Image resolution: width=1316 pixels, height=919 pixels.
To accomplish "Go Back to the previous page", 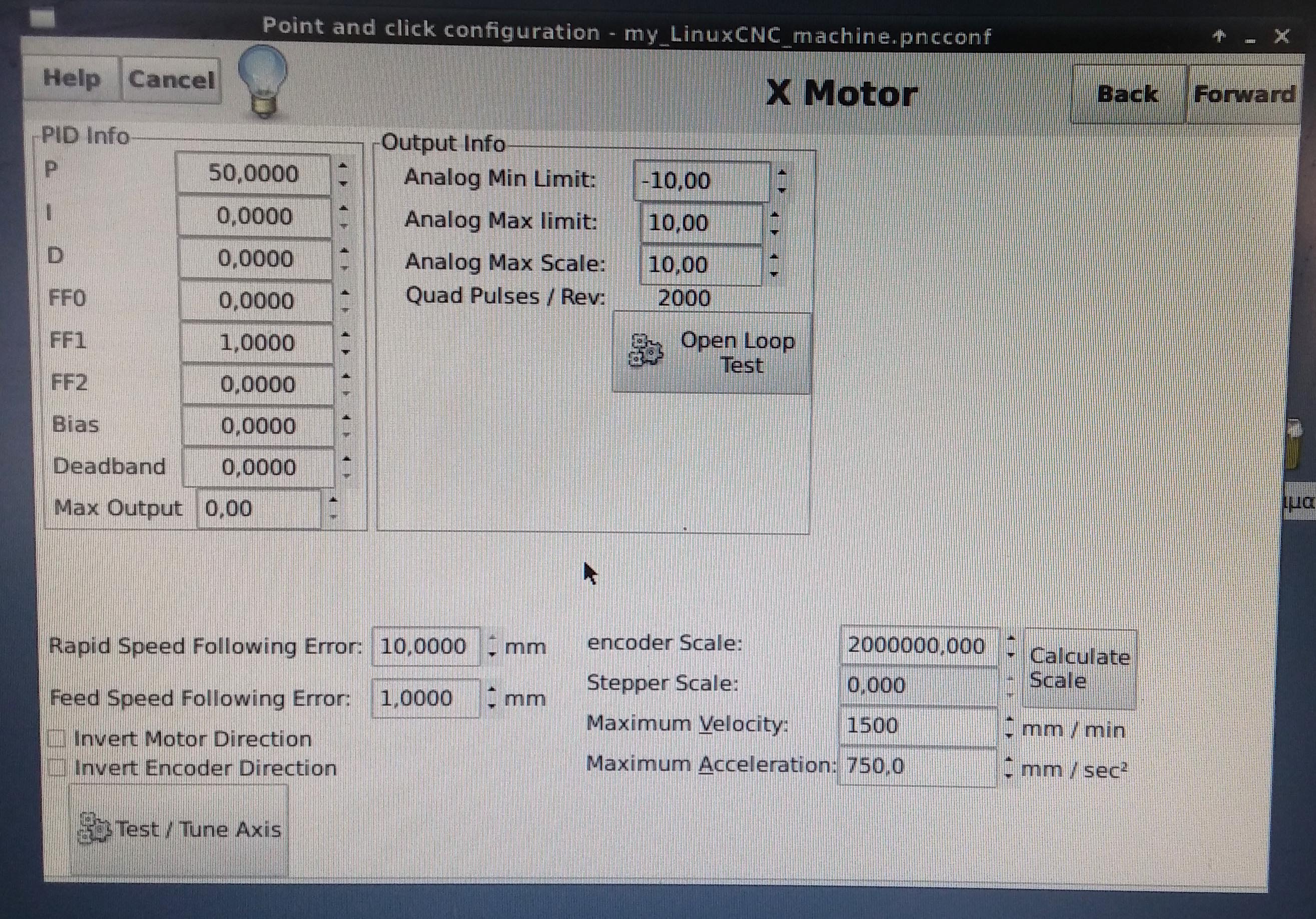I will pyautogui.click(x=1127, y=95).
